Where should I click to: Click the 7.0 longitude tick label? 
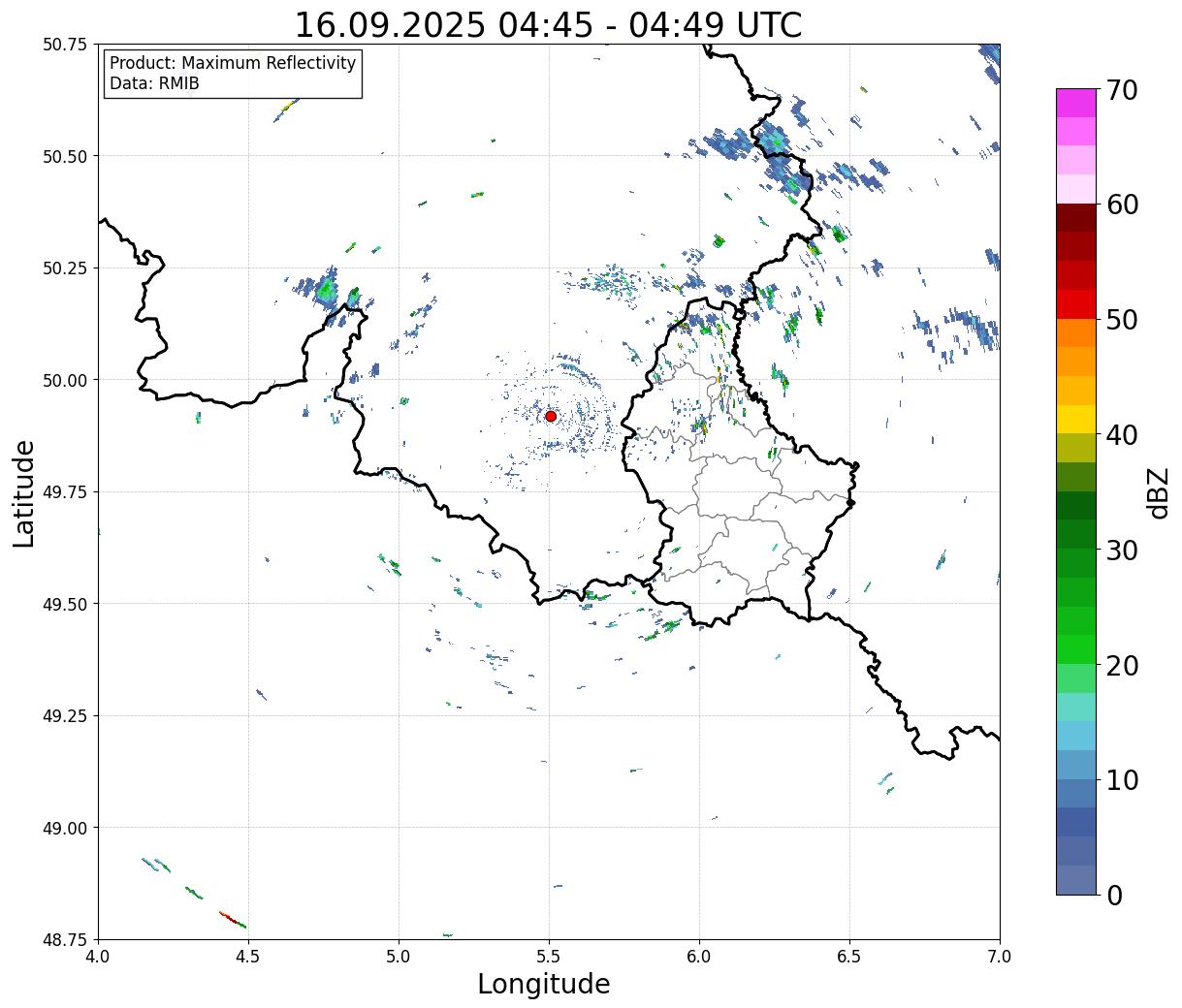(x=1000, y=957)
